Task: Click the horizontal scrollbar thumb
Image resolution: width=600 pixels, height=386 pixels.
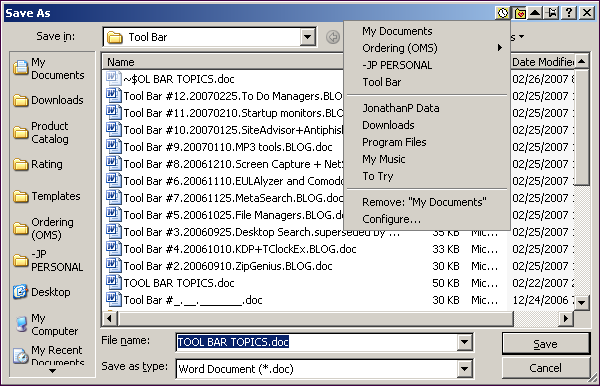Action: (x=315, y=318)
